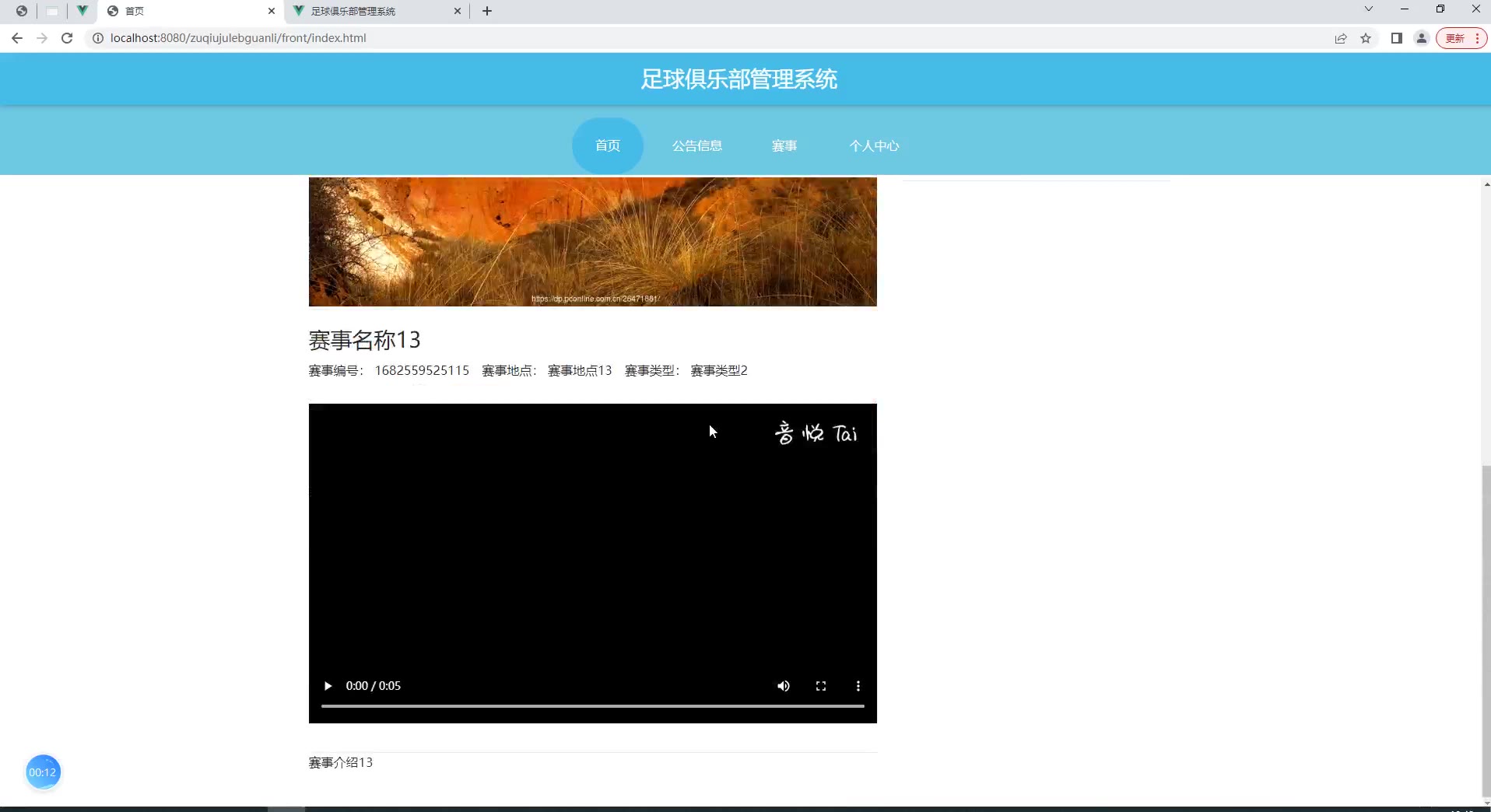This screenshot has width=1491, height=812.
Task: Play the event video
Action: pos(328,686)
